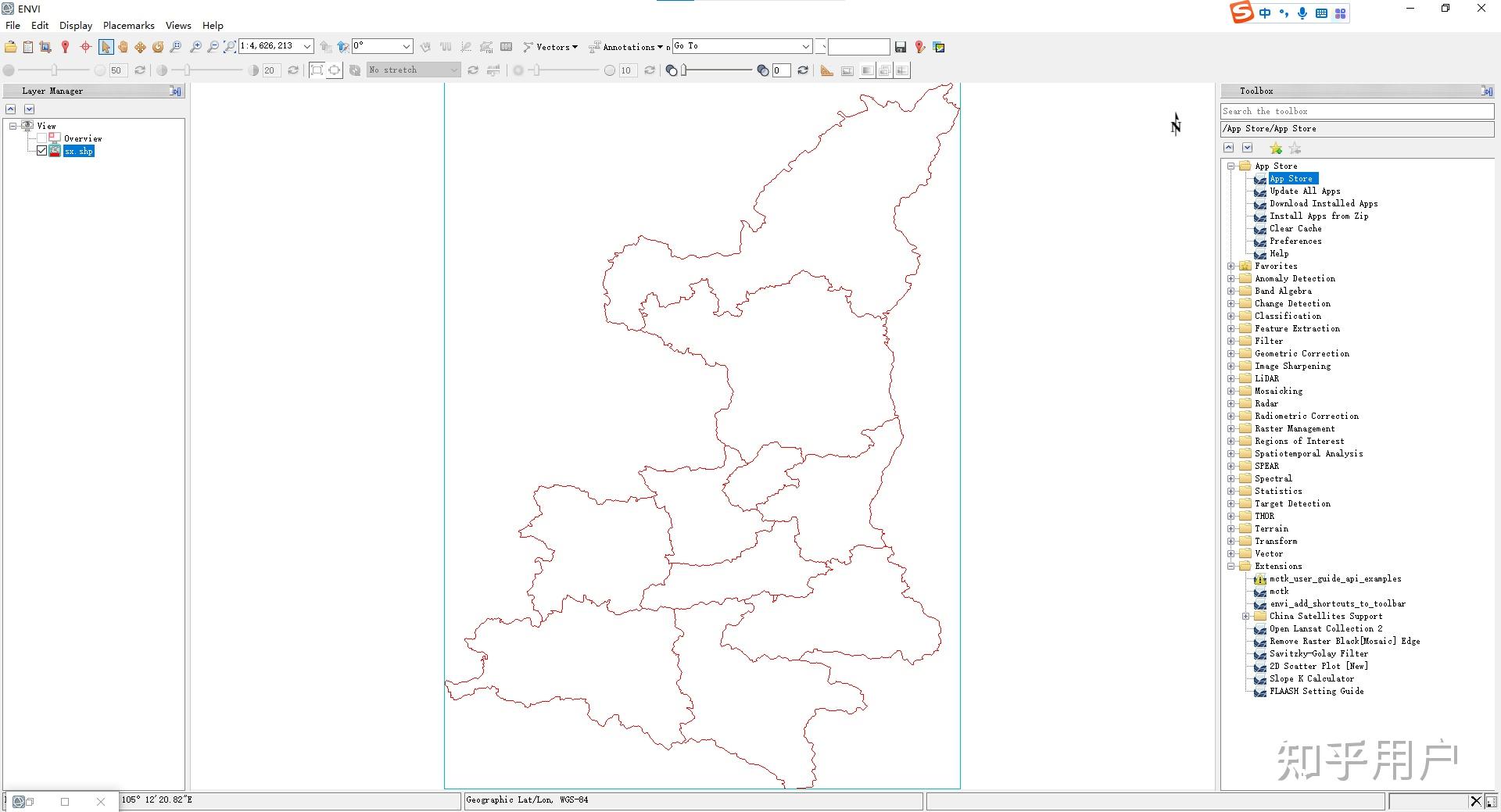1501x812 pixels.
Task: Click the Search the toolbox field
Action: click(x=1357, y=112)
